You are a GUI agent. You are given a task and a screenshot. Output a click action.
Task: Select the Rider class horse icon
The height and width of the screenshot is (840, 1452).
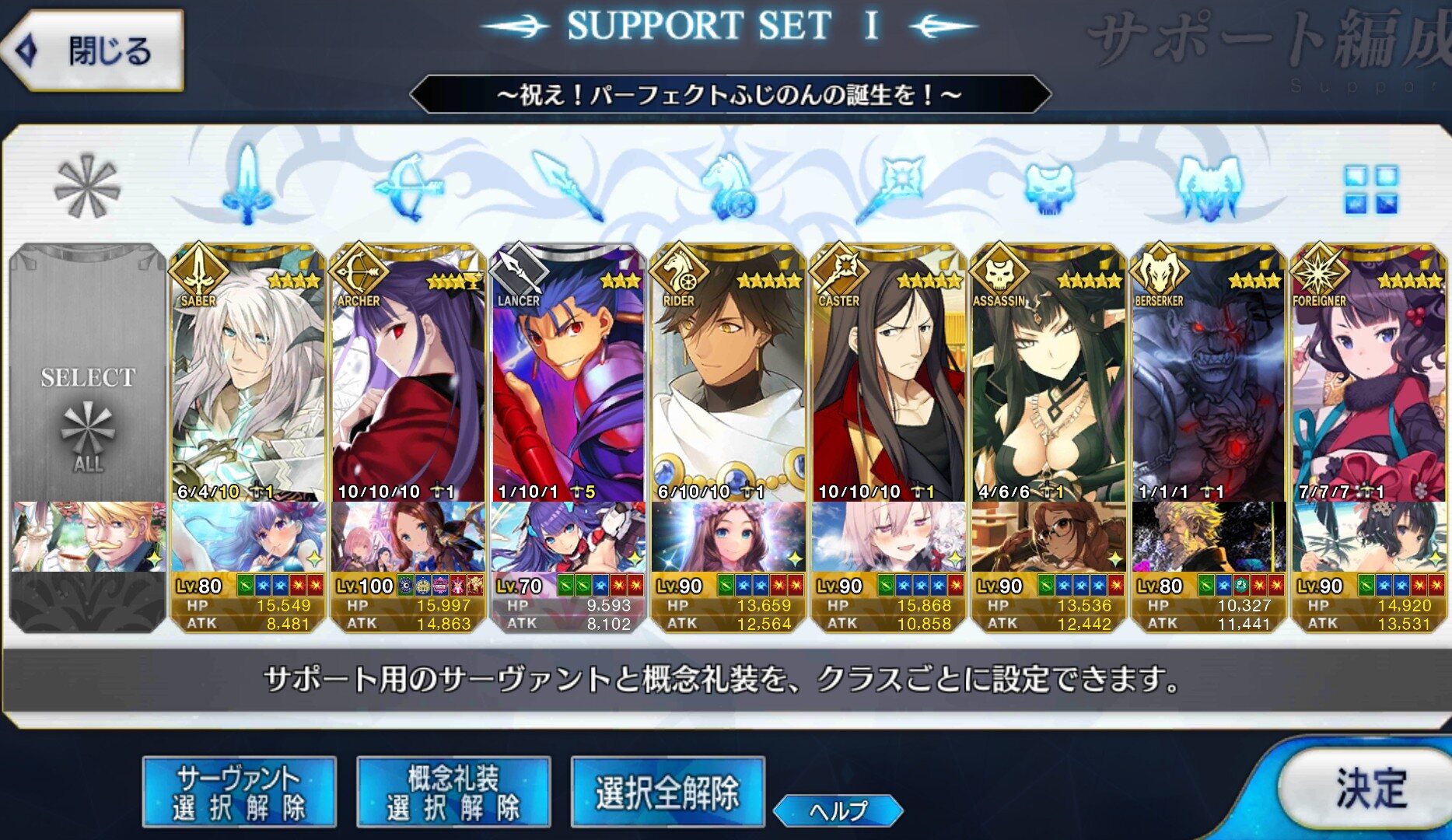coord(729,187)
